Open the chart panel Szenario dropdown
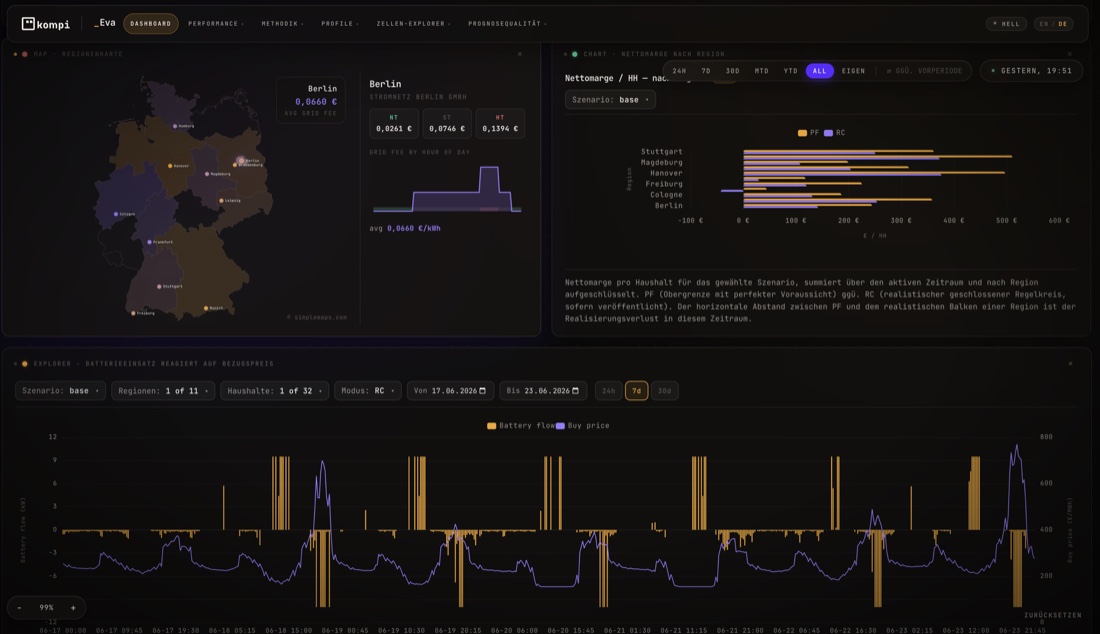The width and height of the screenshot is (1100, 634). click(610, 100)
